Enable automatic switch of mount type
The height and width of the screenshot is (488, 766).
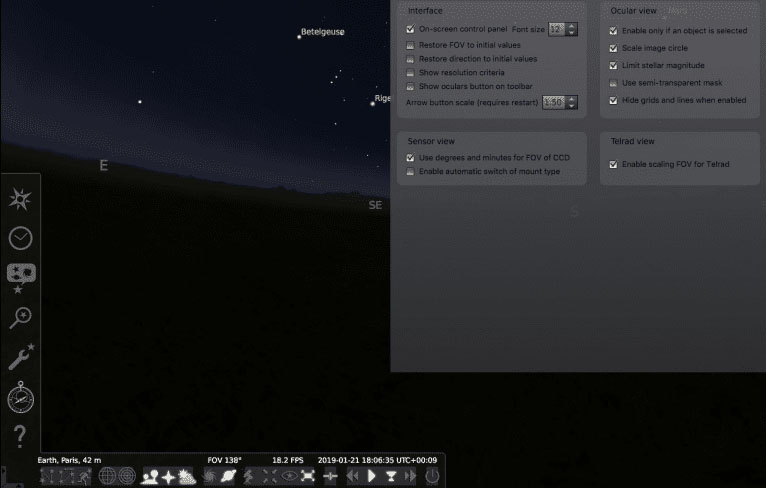[410, 172]
